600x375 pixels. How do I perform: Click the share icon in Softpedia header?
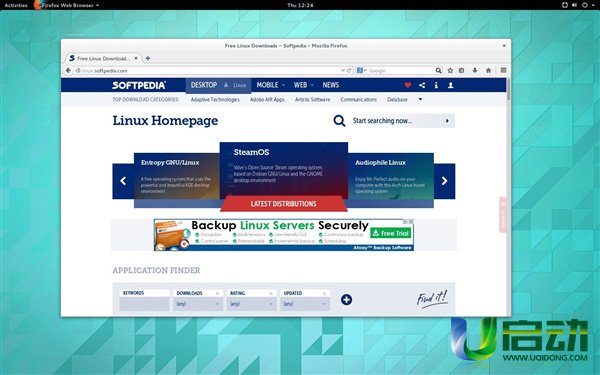(422, 85)
